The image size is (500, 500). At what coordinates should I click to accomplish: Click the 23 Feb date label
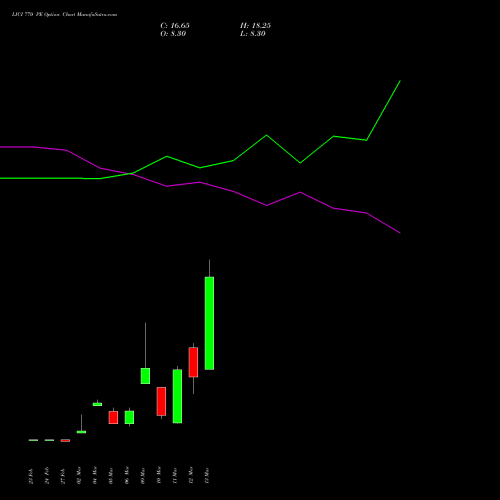31,476
